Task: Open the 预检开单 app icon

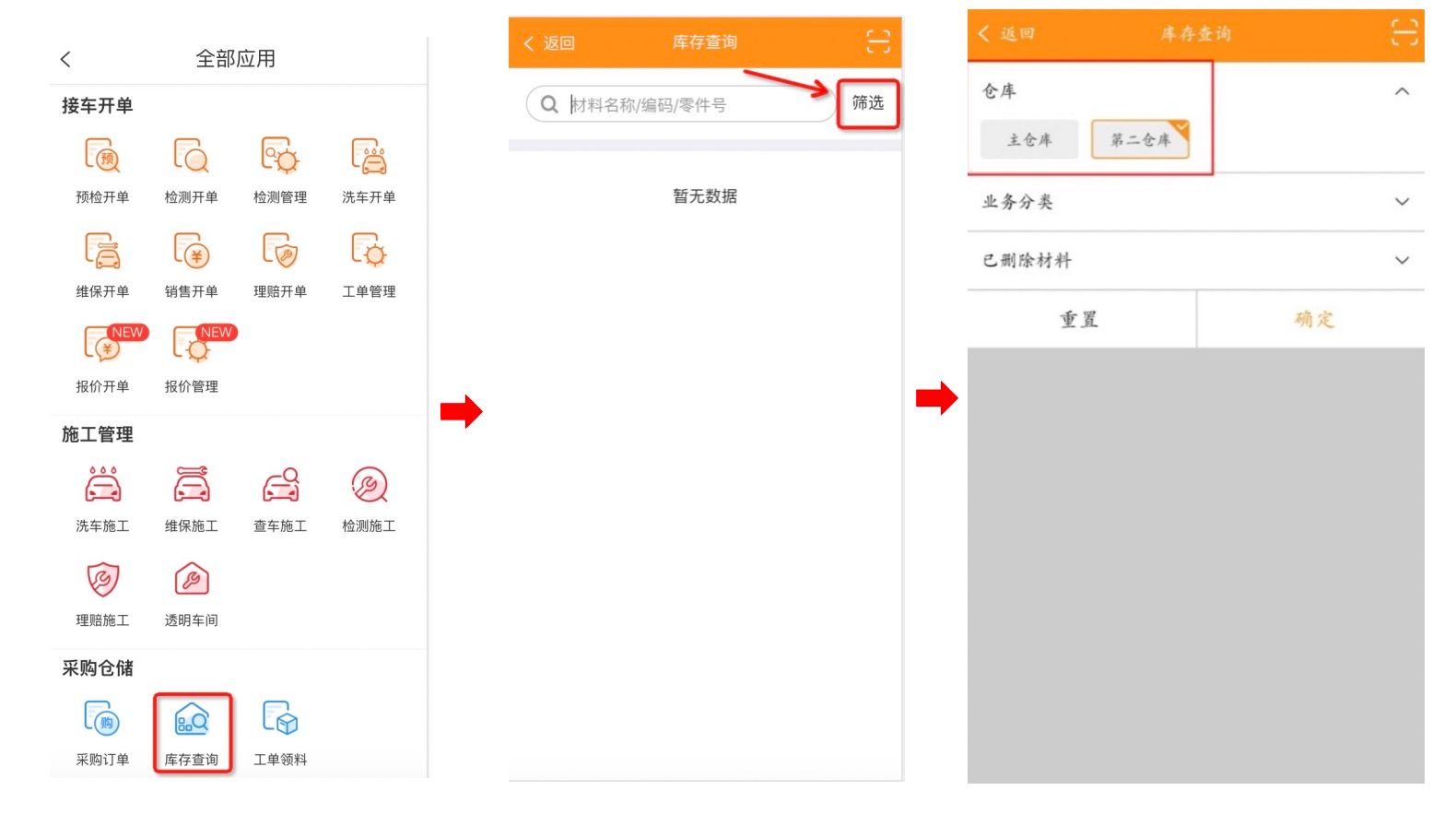Action: pos(102,157)
